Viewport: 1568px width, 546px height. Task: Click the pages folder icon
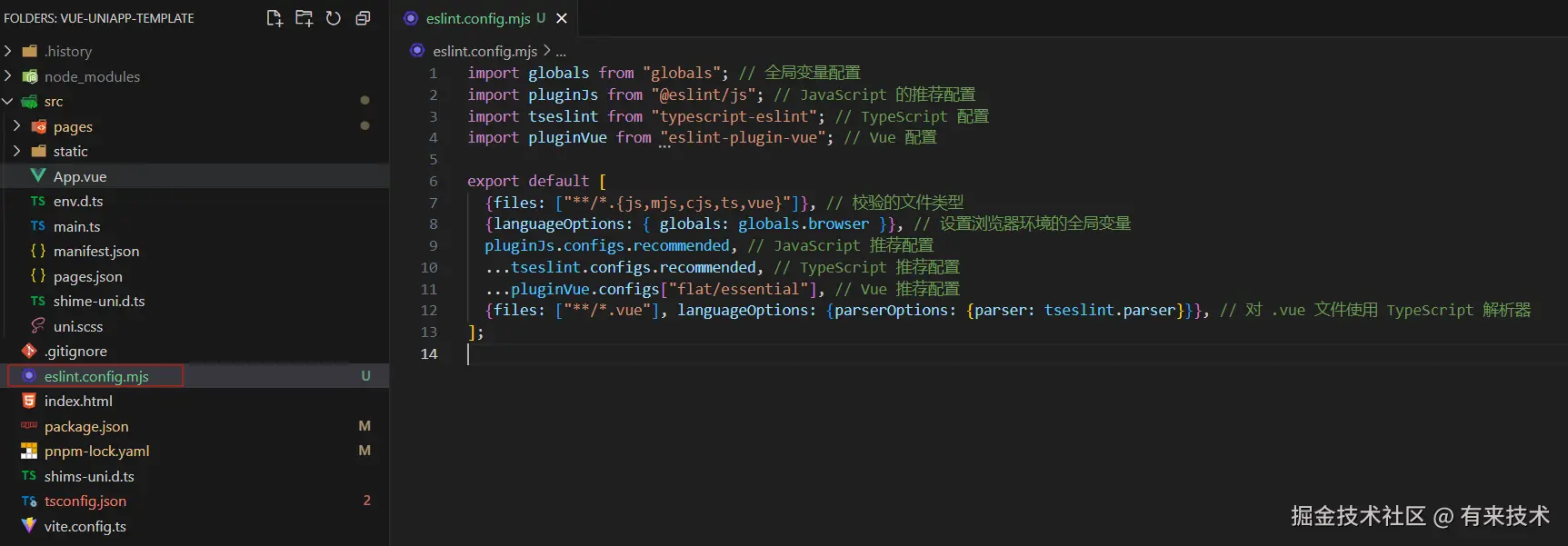[38, 126]
